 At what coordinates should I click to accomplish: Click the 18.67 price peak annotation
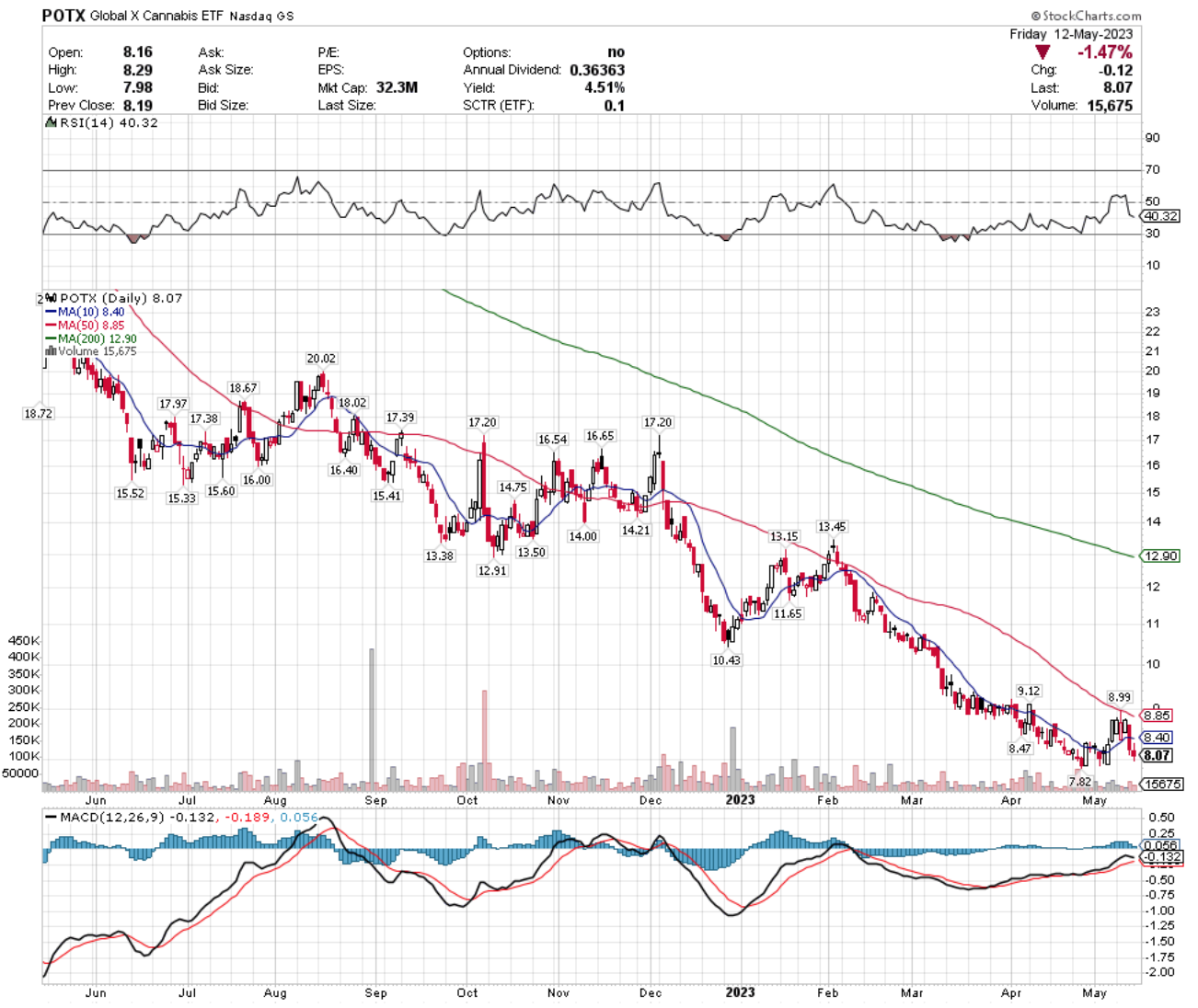coord(243,388)
